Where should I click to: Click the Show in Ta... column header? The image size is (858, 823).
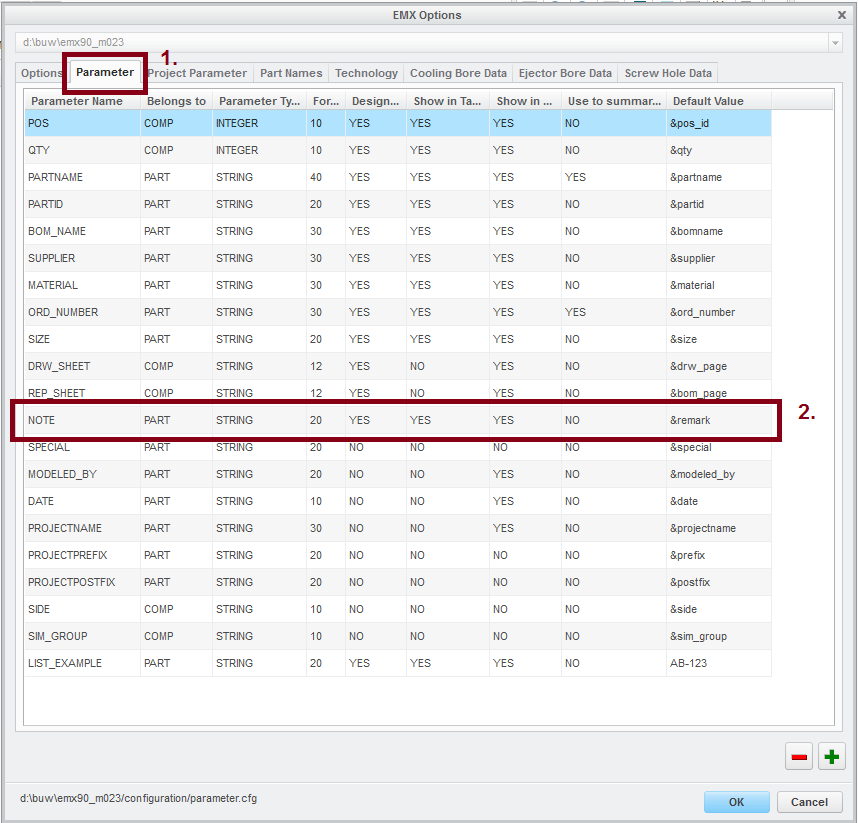coord(448,101)
